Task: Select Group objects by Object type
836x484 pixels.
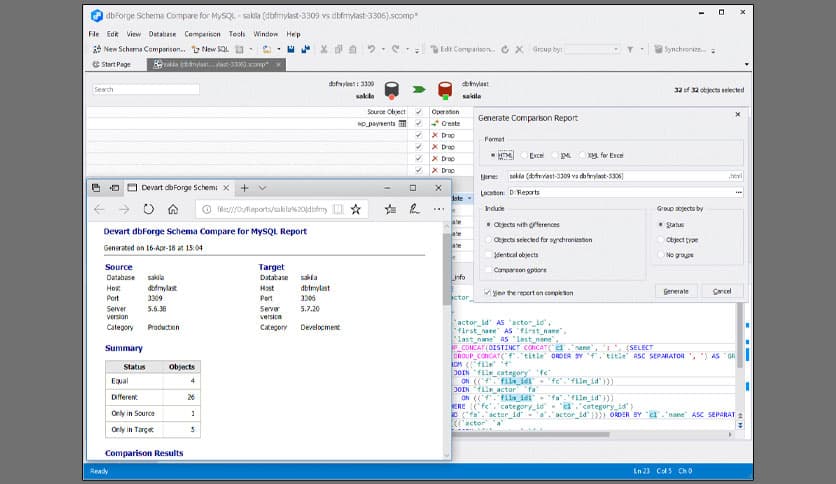Action: [x=661, y=240]
